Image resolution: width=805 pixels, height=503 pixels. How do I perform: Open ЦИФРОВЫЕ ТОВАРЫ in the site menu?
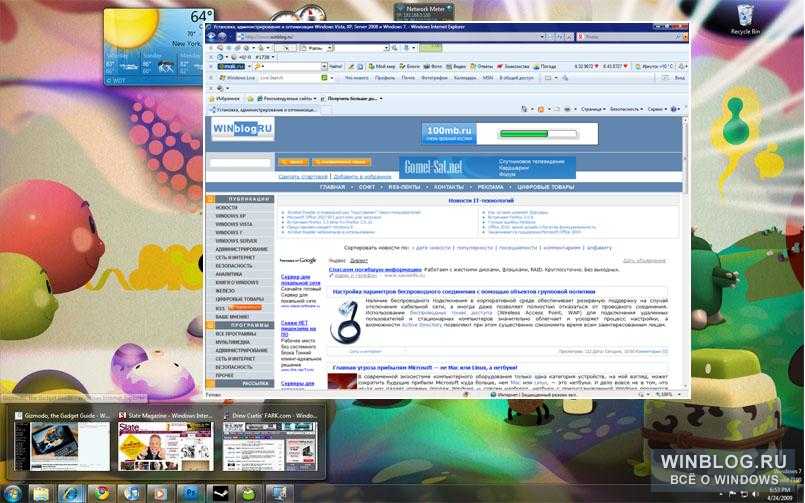545,187
